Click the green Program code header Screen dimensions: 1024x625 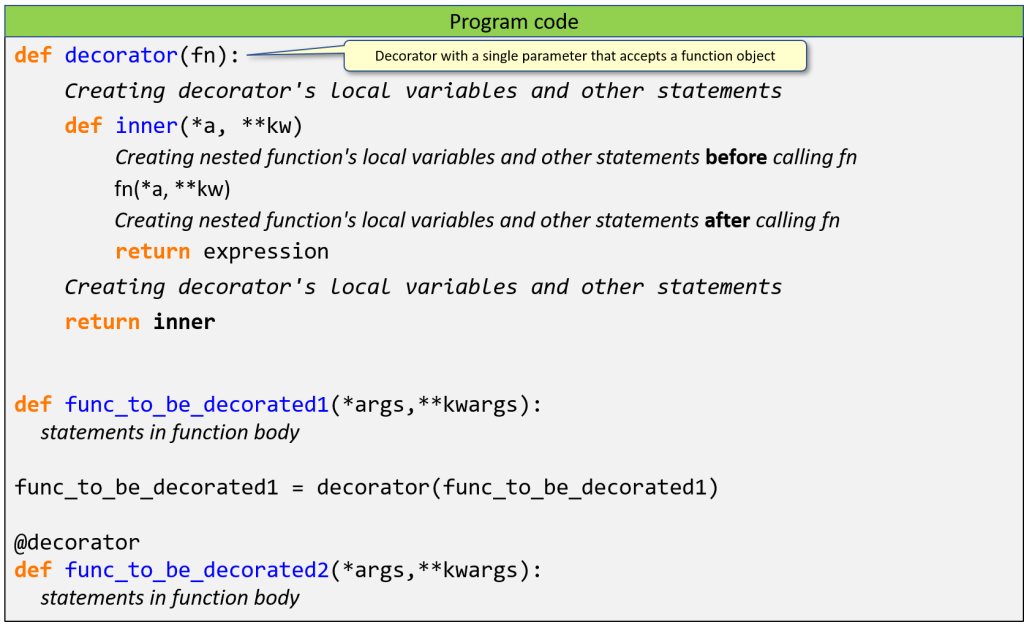(x=512, y=21)
